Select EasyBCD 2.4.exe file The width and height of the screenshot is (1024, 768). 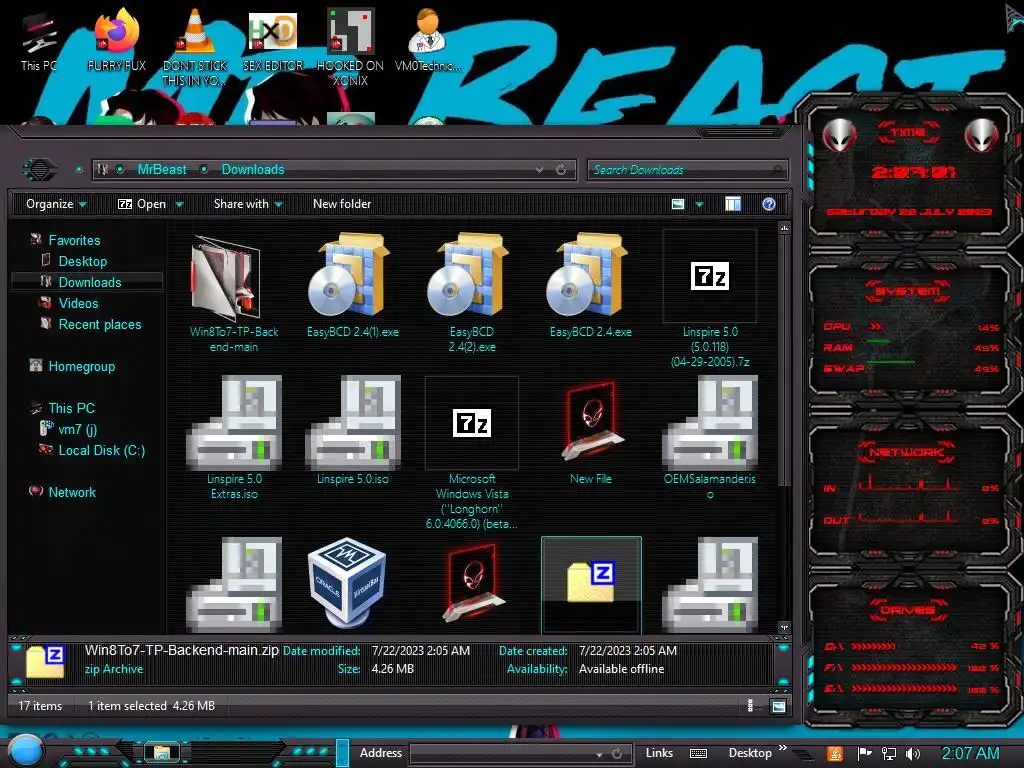click(590, 286)
